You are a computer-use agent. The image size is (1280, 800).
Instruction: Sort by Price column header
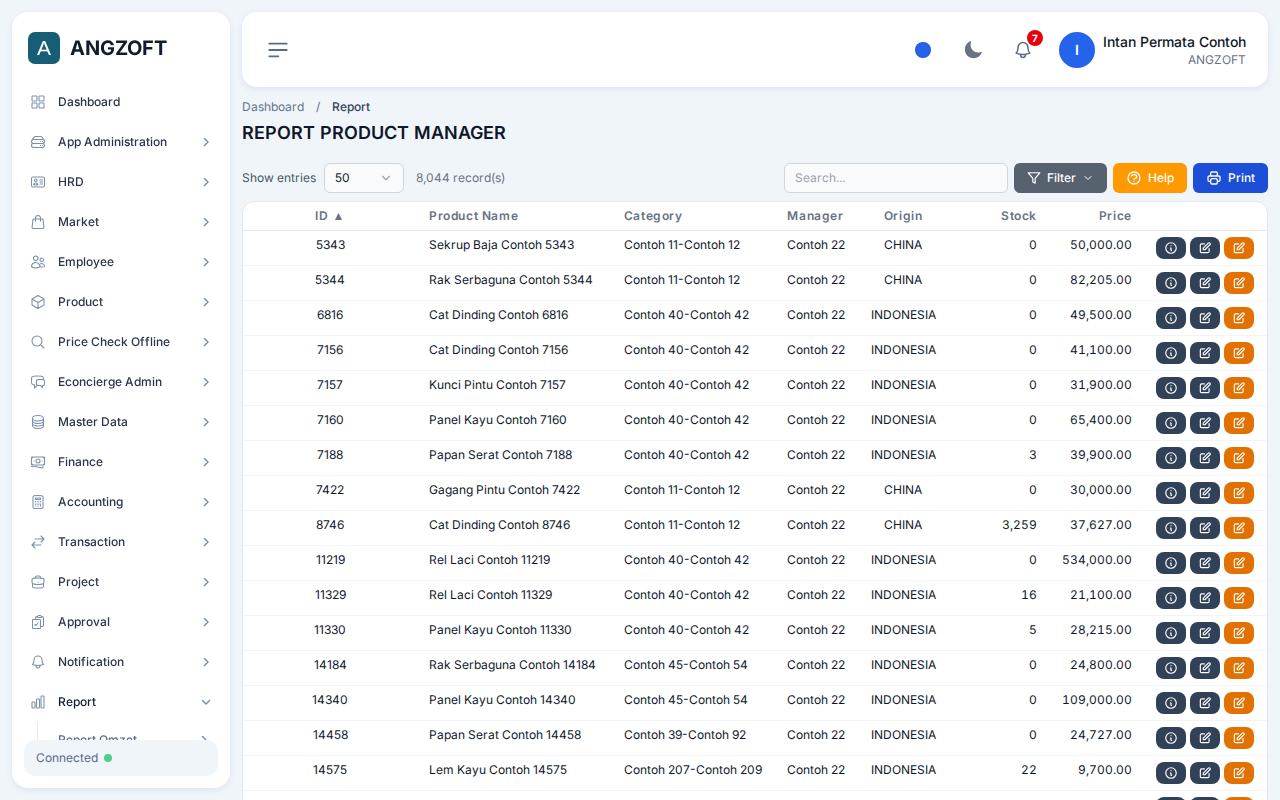tap(1115, 216)
